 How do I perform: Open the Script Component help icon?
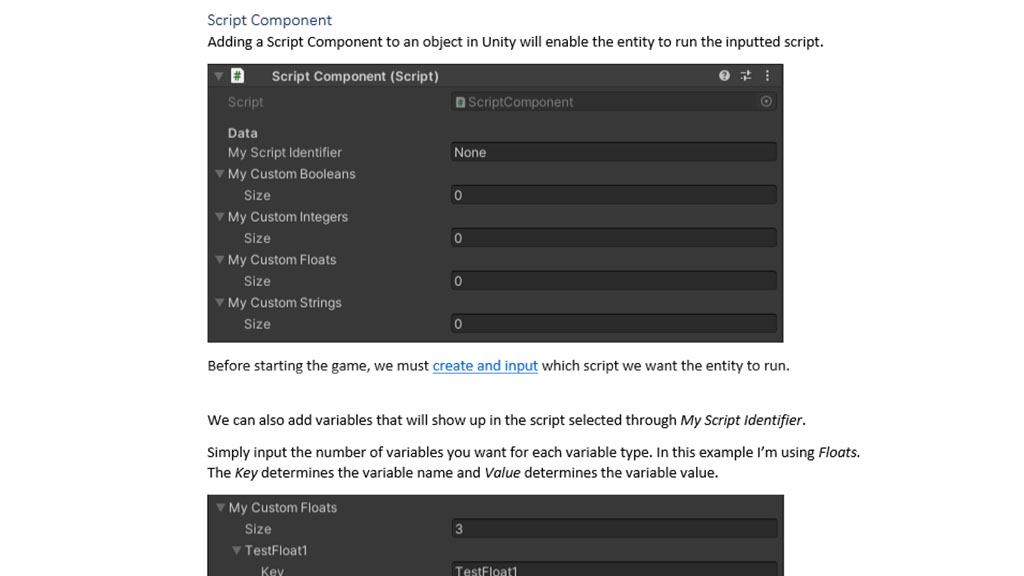[x=724, y=76]
